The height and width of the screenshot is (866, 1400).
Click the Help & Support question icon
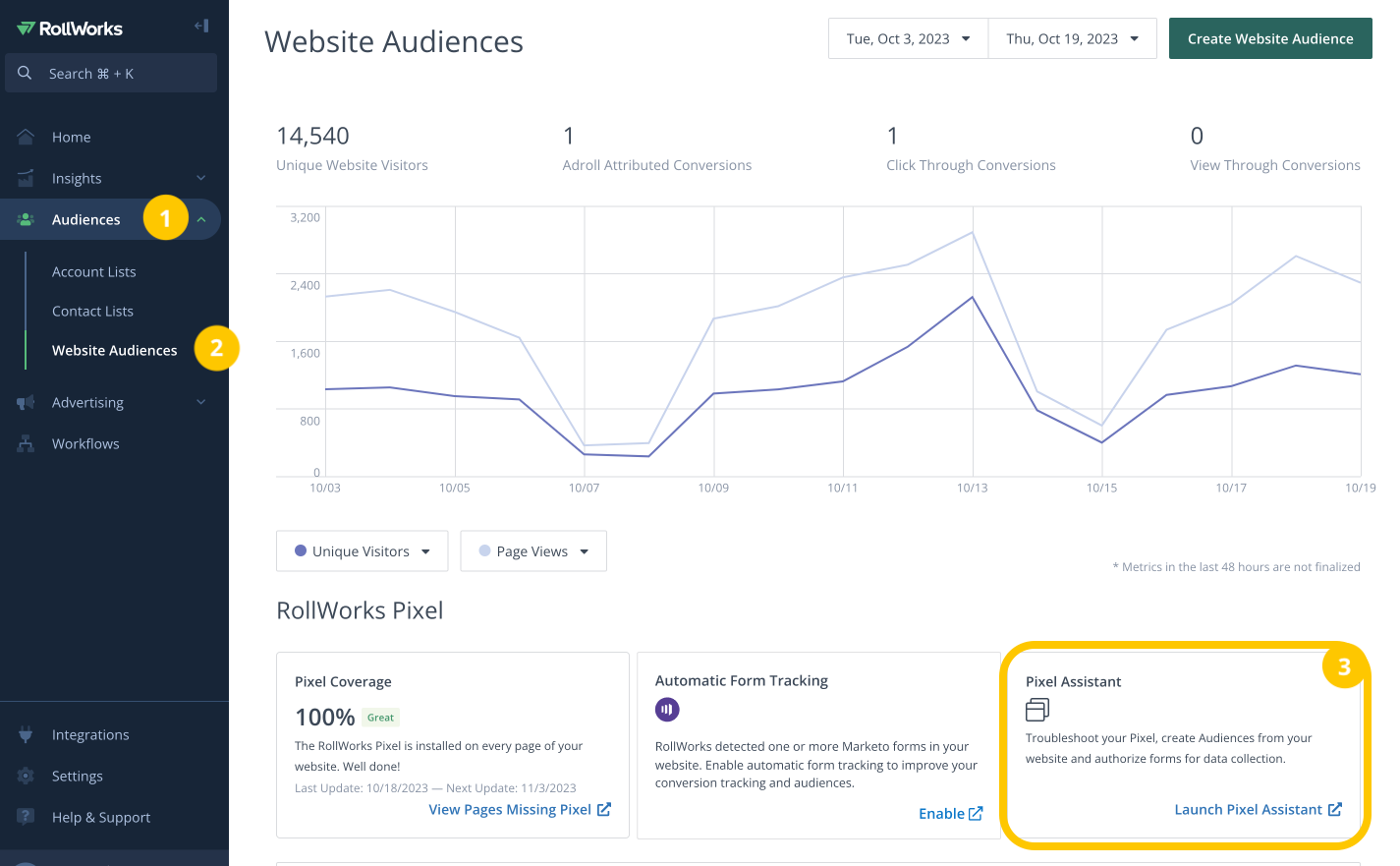[26, 817]
